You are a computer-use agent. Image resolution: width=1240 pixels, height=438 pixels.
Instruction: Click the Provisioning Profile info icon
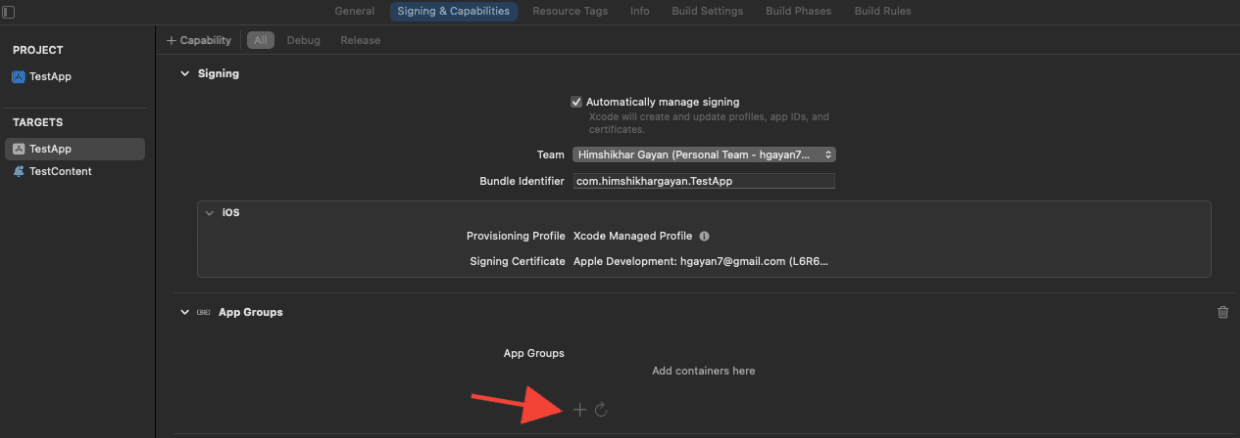(x=704, y=237)
